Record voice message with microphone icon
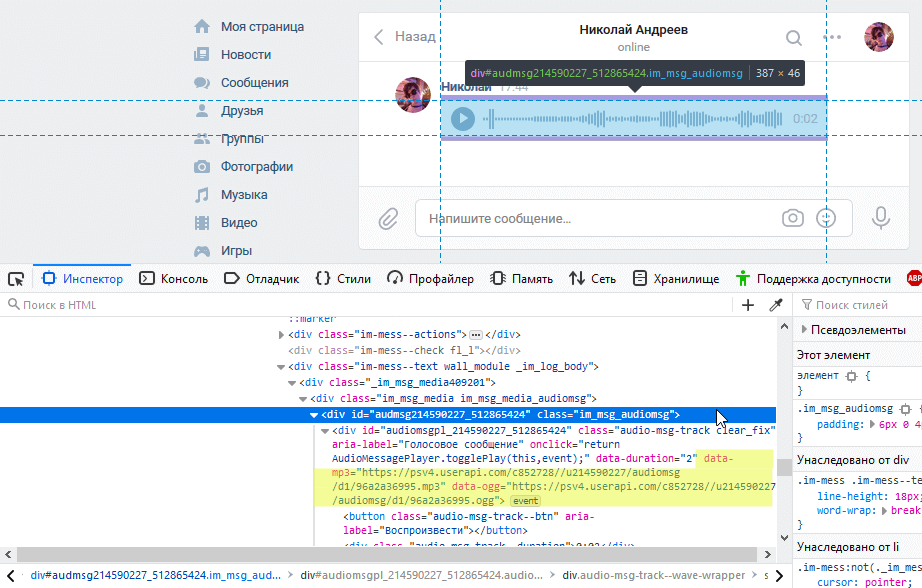Image resolution: width=922 pixels, height=588 pixels. [881, 218]
